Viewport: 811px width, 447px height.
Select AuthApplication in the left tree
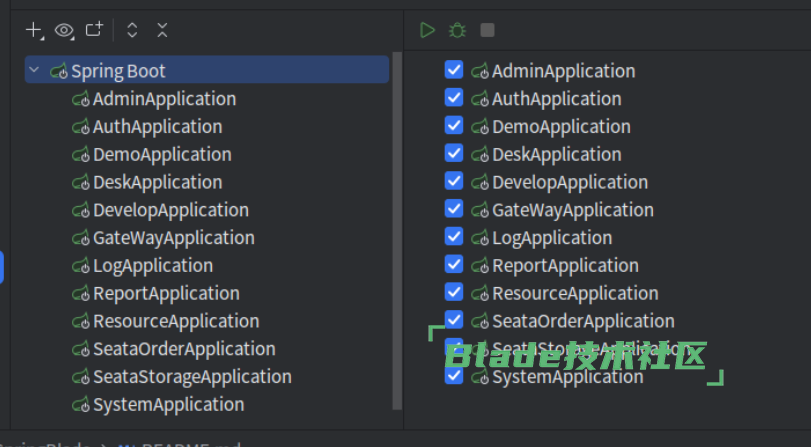coord(157,127)
